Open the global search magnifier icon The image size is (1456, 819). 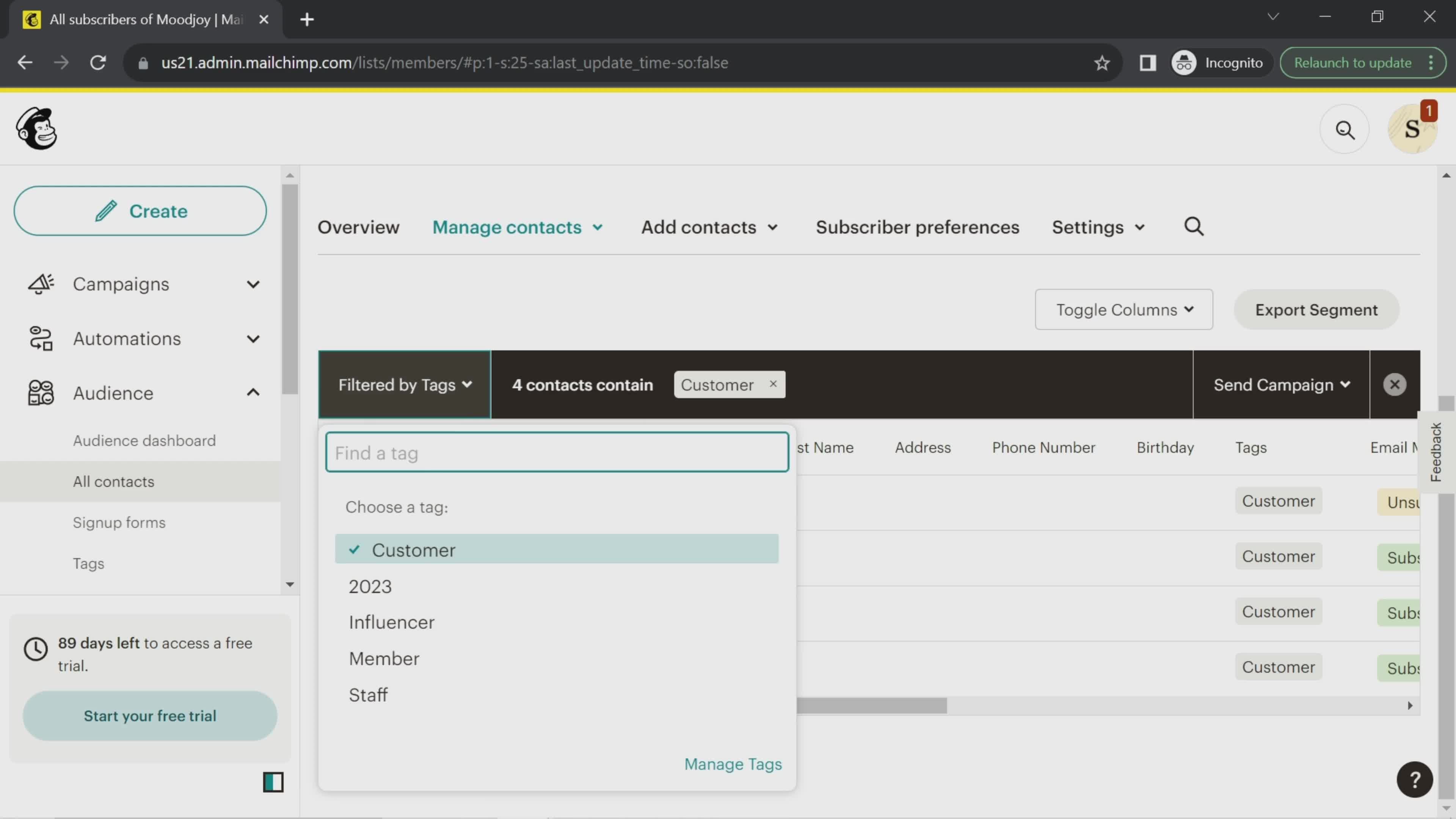(1345, 129)
